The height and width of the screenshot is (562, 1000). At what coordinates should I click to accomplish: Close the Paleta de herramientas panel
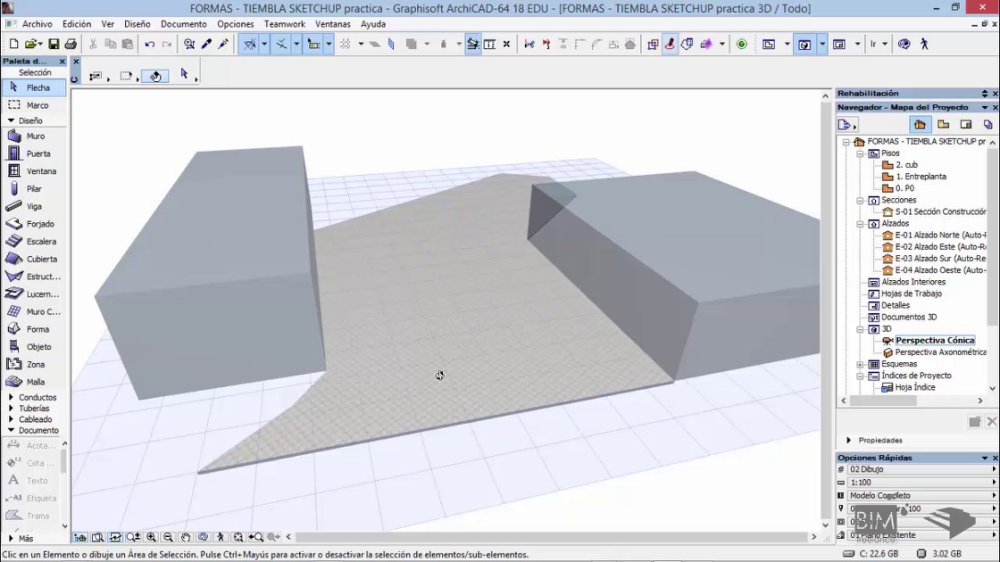click(x=62, y=61)
